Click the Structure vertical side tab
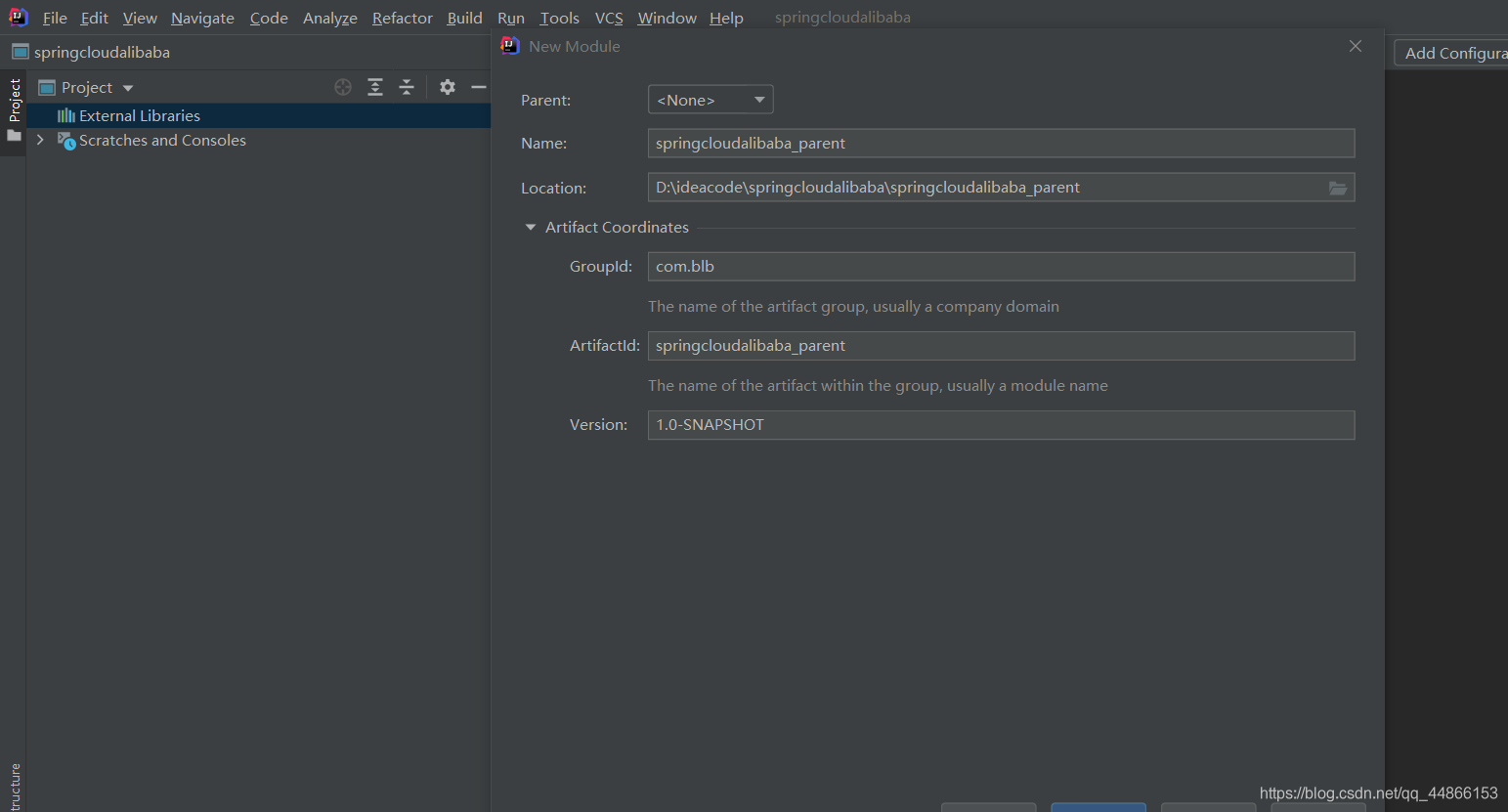 pos(15,788)
